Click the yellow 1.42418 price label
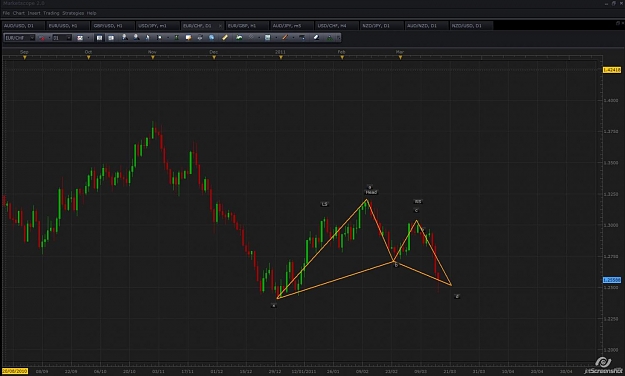The width and height of the screenshot is (625, 376). (x=612, y=70)
